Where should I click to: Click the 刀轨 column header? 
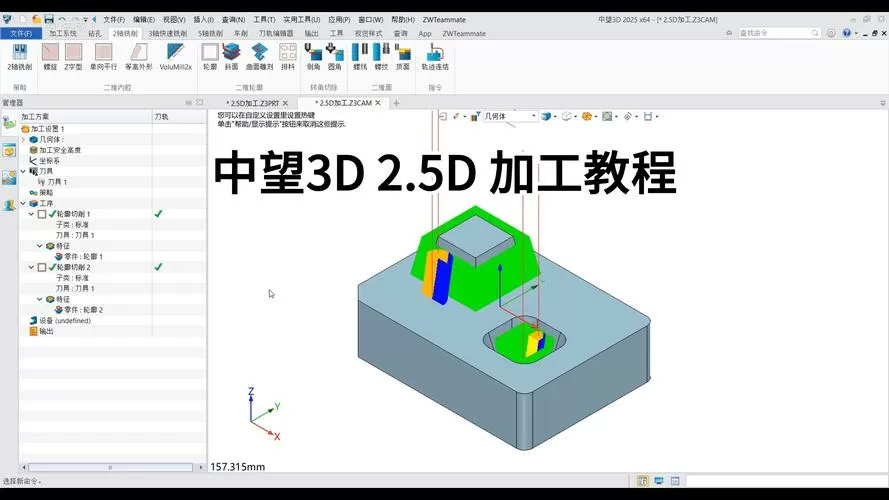coord(179,117)
